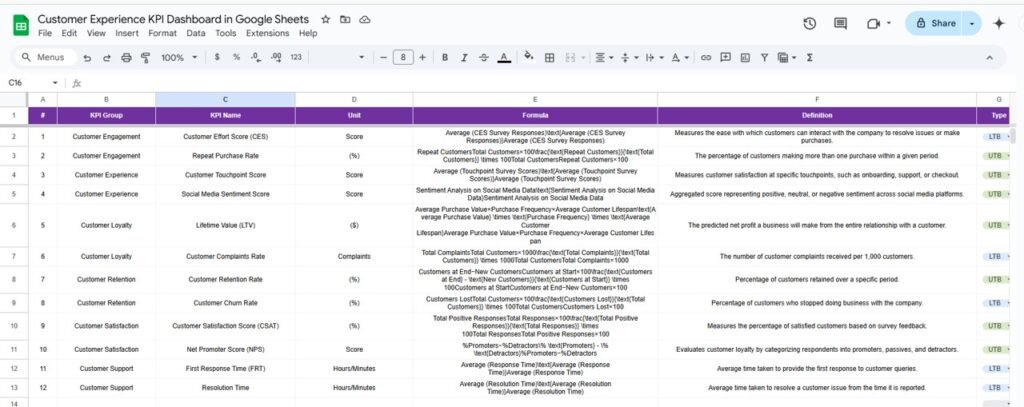Image resolution: width=1024 pixels, height=407 pixels.
Task: Select the Lifetime Value (LTV) cell
Action: (225, 225)
